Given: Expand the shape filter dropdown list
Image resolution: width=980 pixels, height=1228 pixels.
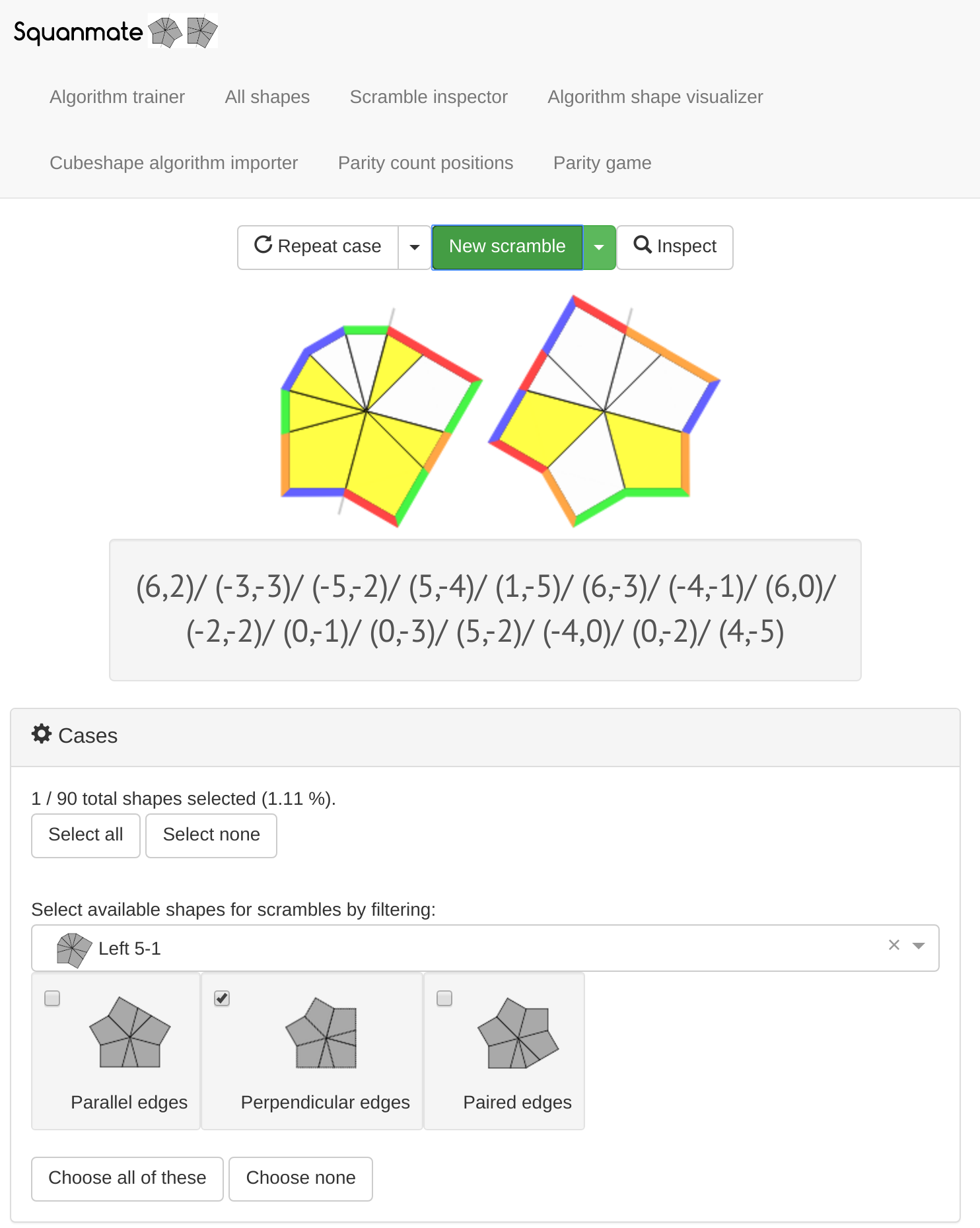Looking at the screenshot, I should [918, 946].
